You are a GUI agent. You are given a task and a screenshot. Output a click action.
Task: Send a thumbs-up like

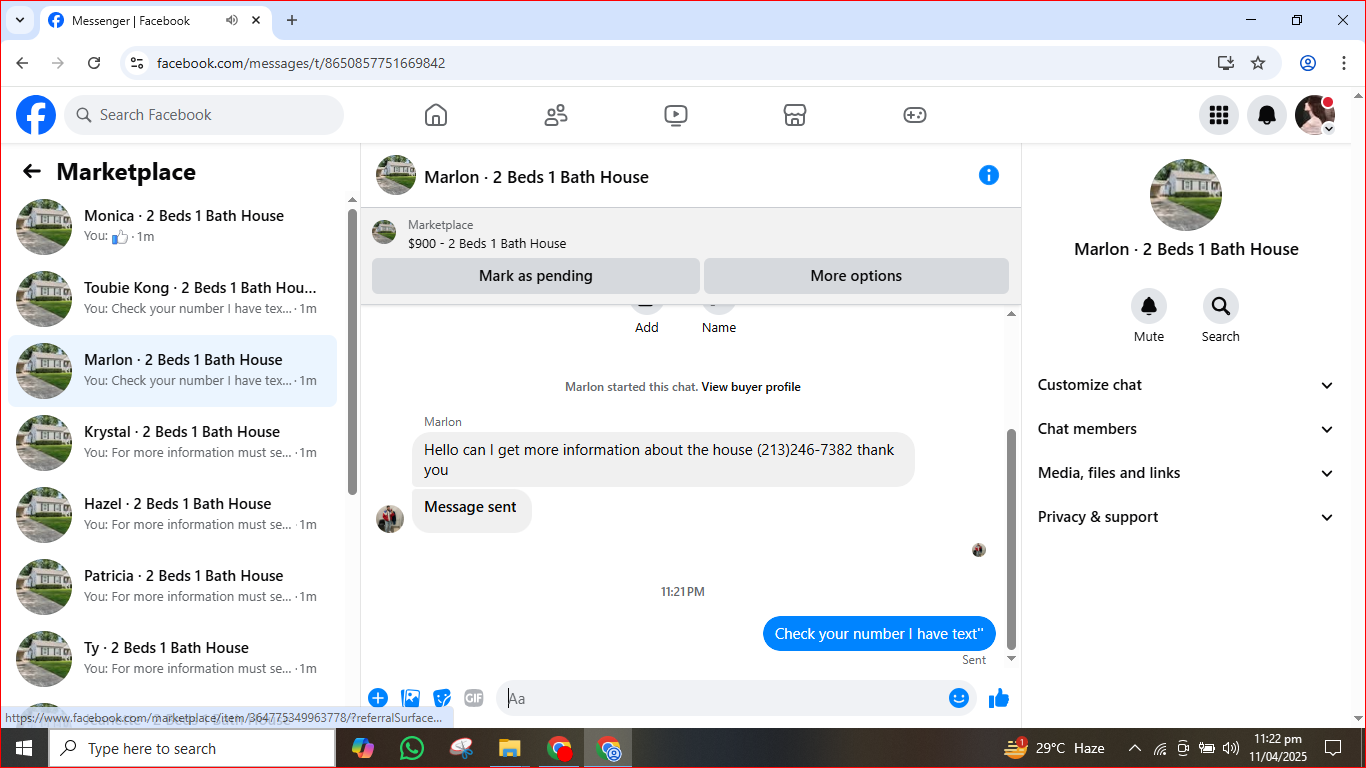[999, 698]
